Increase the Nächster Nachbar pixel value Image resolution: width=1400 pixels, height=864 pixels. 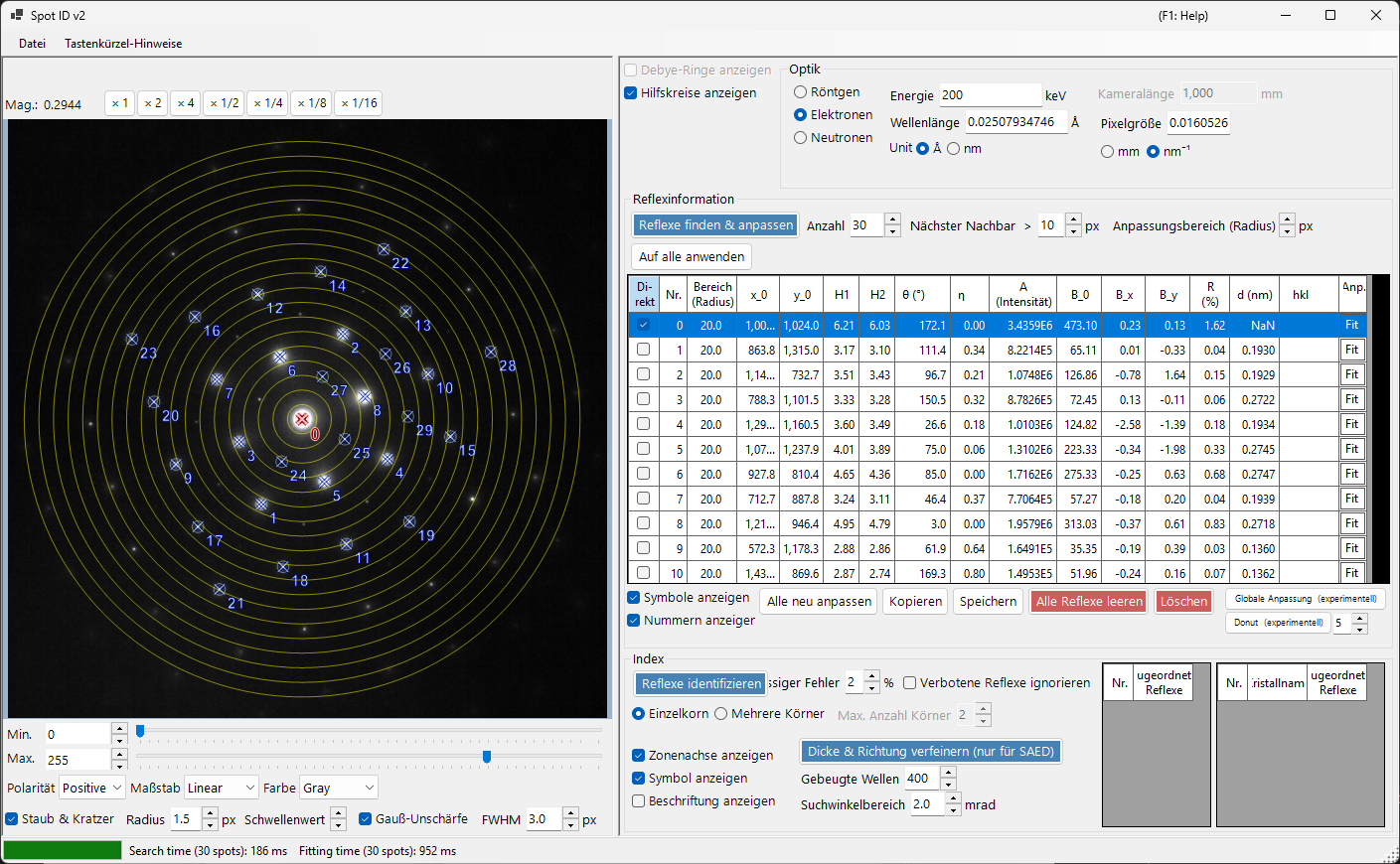click(1073, 220)
